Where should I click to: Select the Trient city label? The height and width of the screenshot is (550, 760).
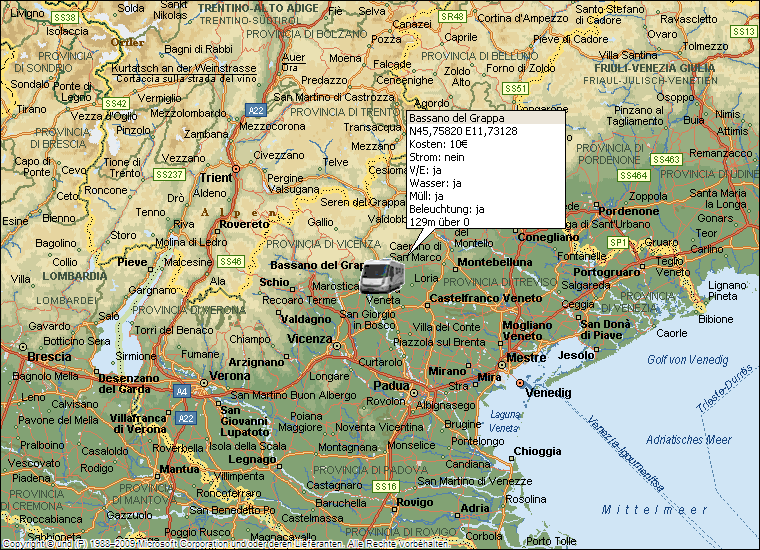click(x=216, y=178)
